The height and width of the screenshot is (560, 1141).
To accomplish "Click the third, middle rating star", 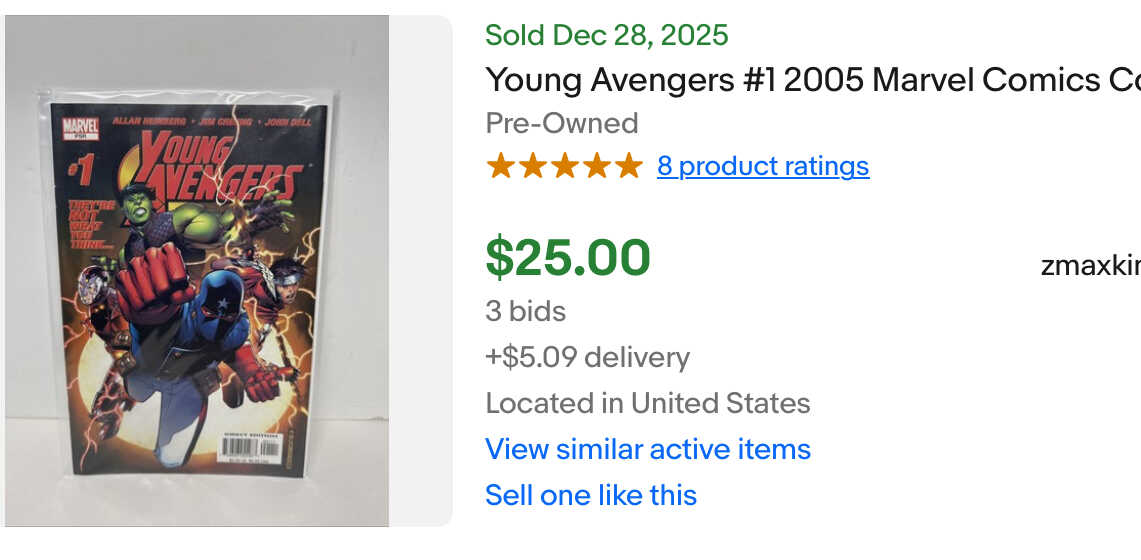I will click(564, 166).
